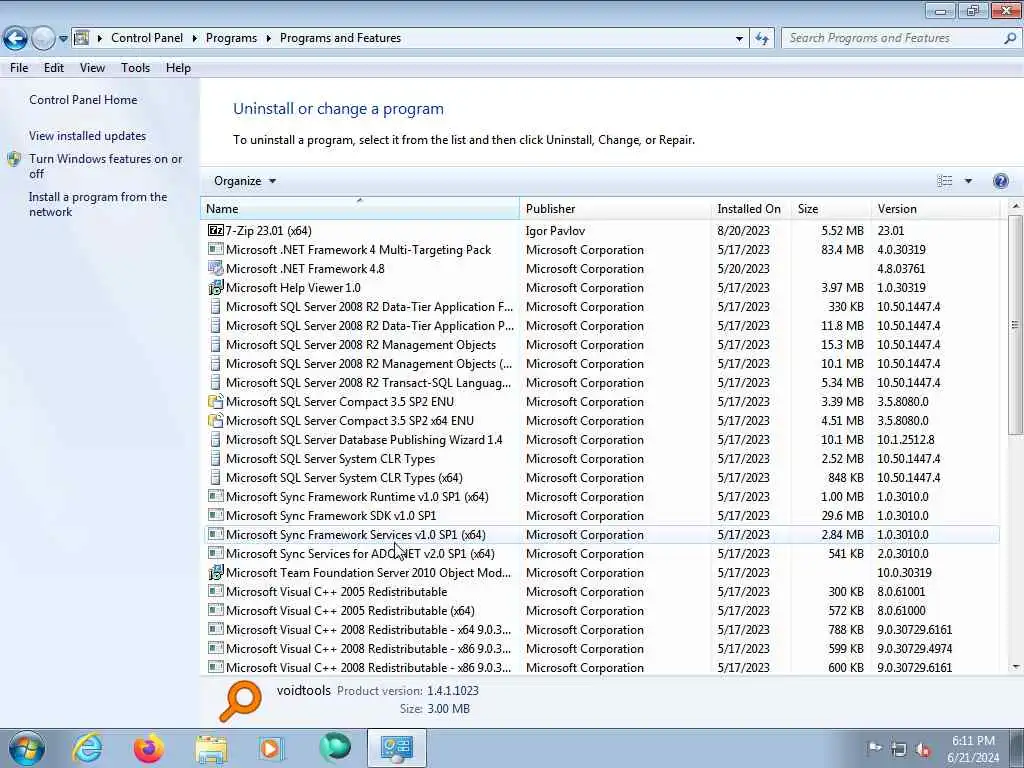Image resolution: width=1024 pixels, height=768 pixels.
Task: Click the SQL Server Database Publishing Wizard icon
Action: 216,439
